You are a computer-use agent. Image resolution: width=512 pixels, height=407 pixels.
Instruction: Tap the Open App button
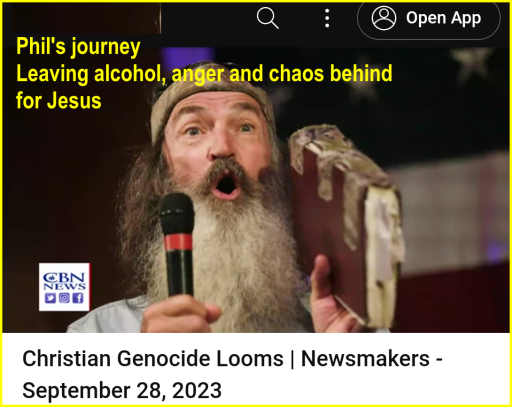429,19
